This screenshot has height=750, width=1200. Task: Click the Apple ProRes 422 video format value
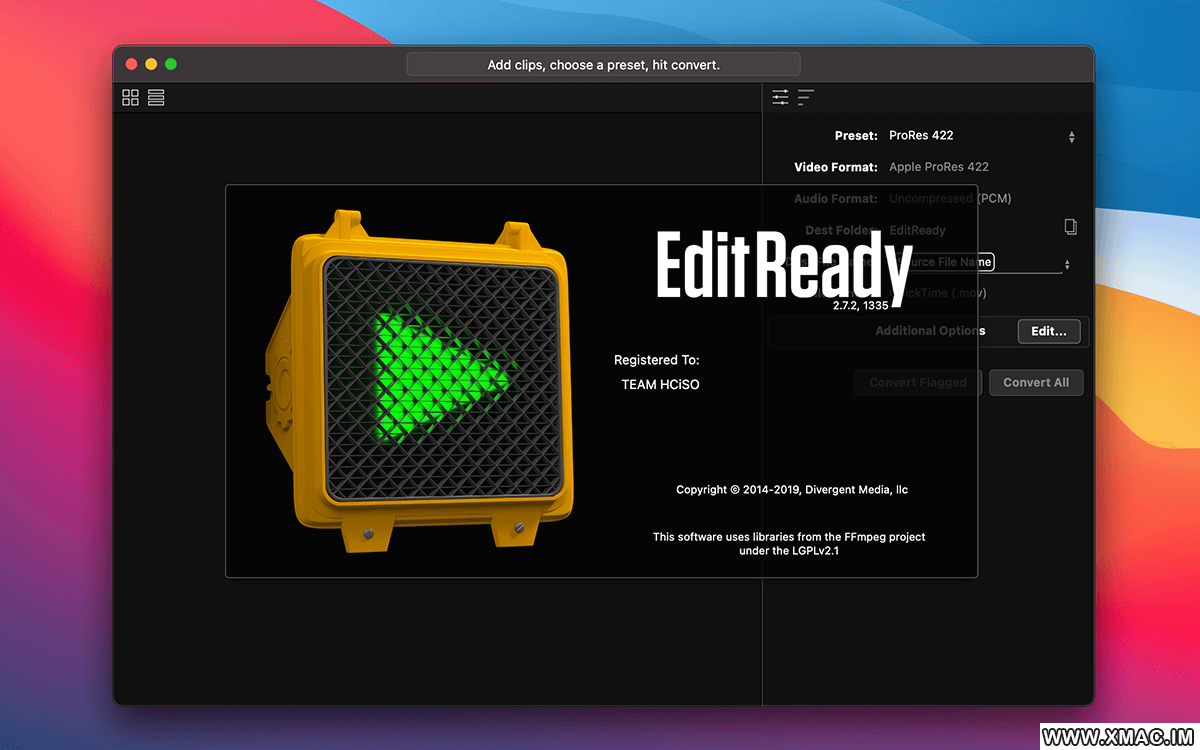tap(938, 167)
